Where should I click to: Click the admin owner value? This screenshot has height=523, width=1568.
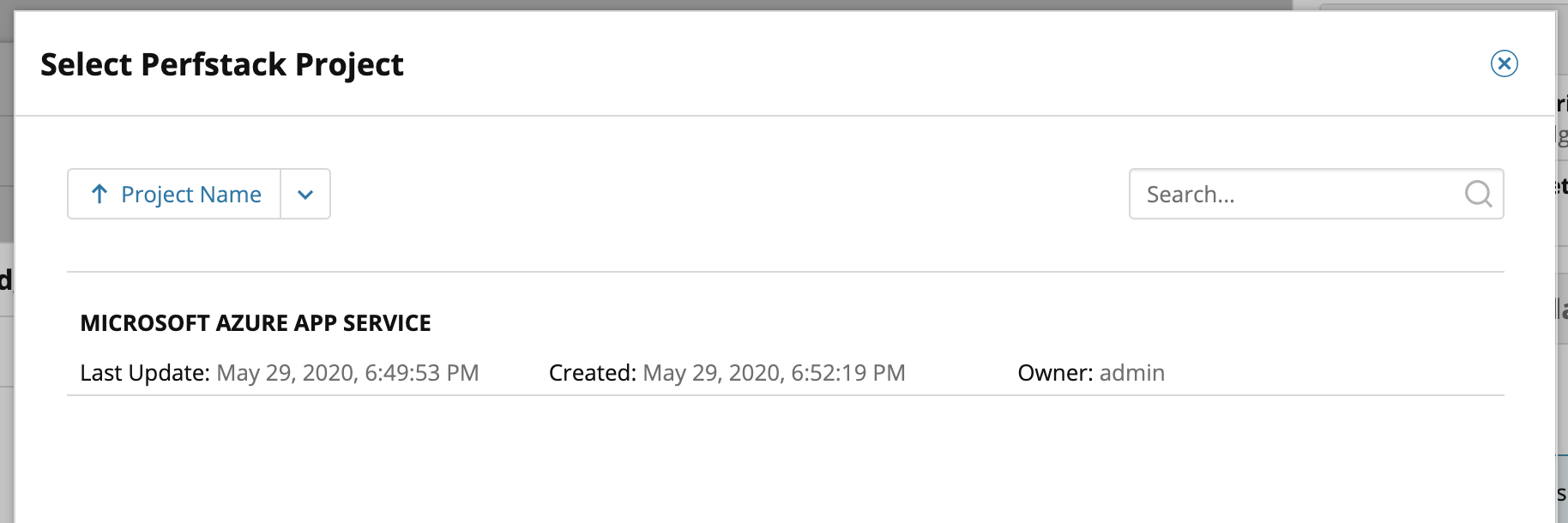click(1131, 373)
